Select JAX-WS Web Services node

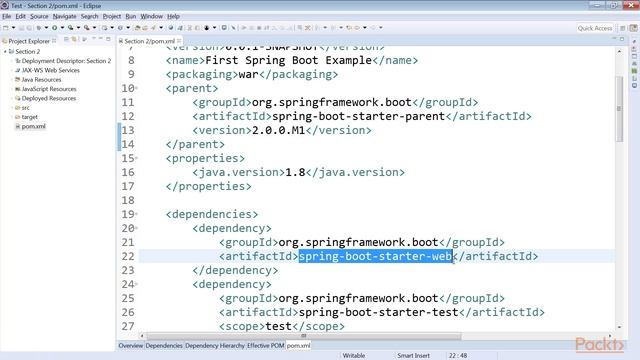click(x=51, y=70)
